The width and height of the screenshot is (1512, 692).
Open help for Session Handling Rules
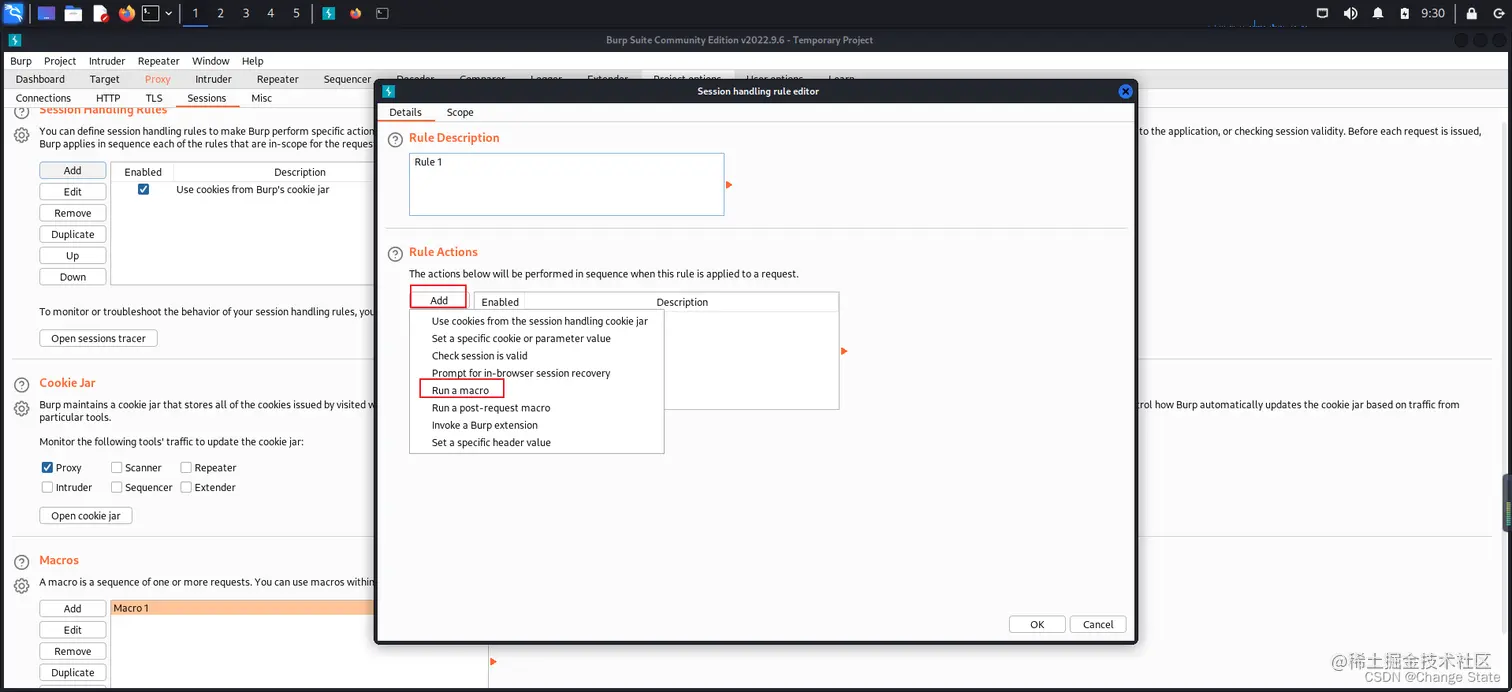21,111
